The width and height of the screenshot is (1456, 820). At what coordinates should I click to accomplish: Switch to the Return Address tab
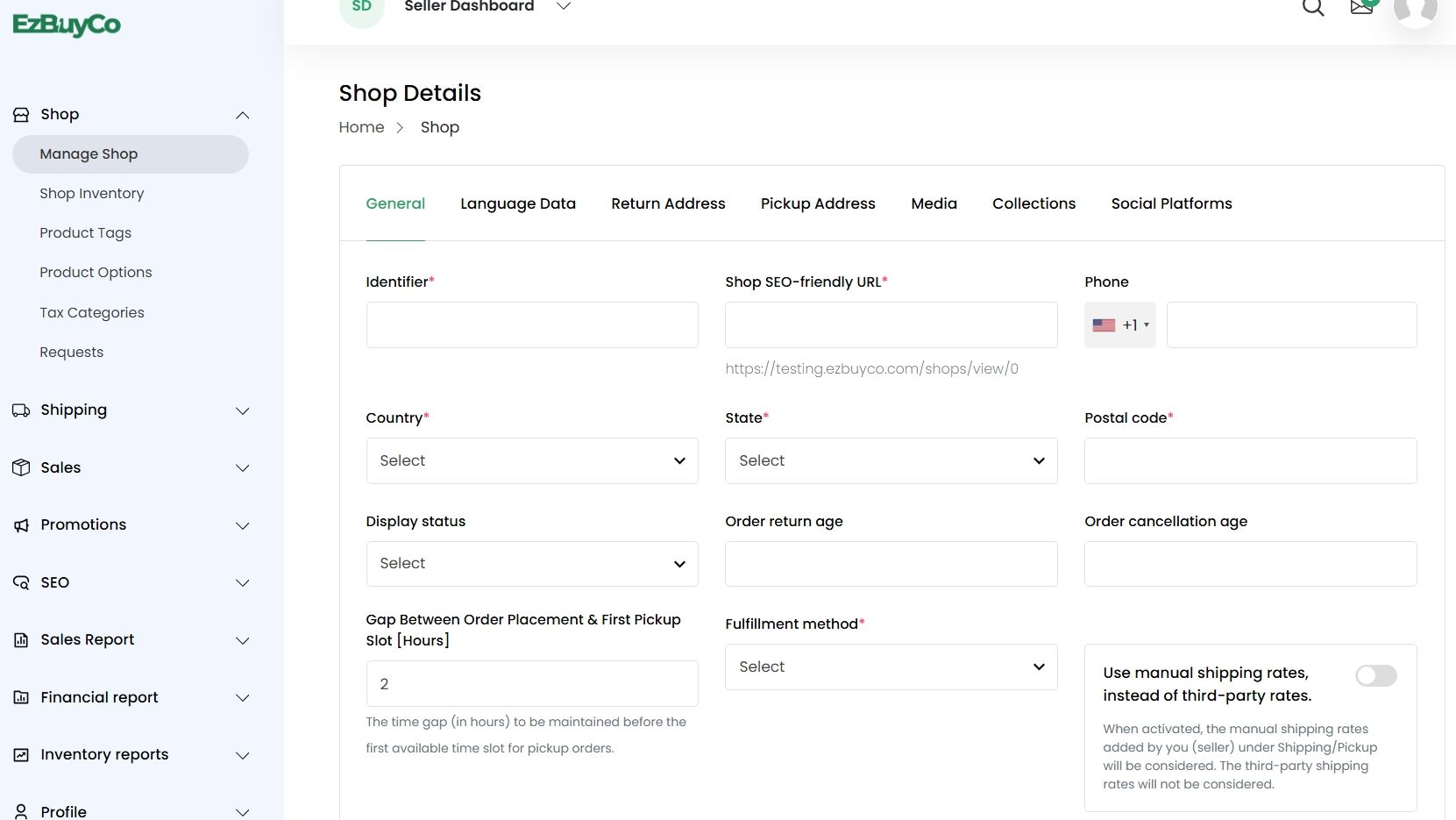tap(668, 203)
